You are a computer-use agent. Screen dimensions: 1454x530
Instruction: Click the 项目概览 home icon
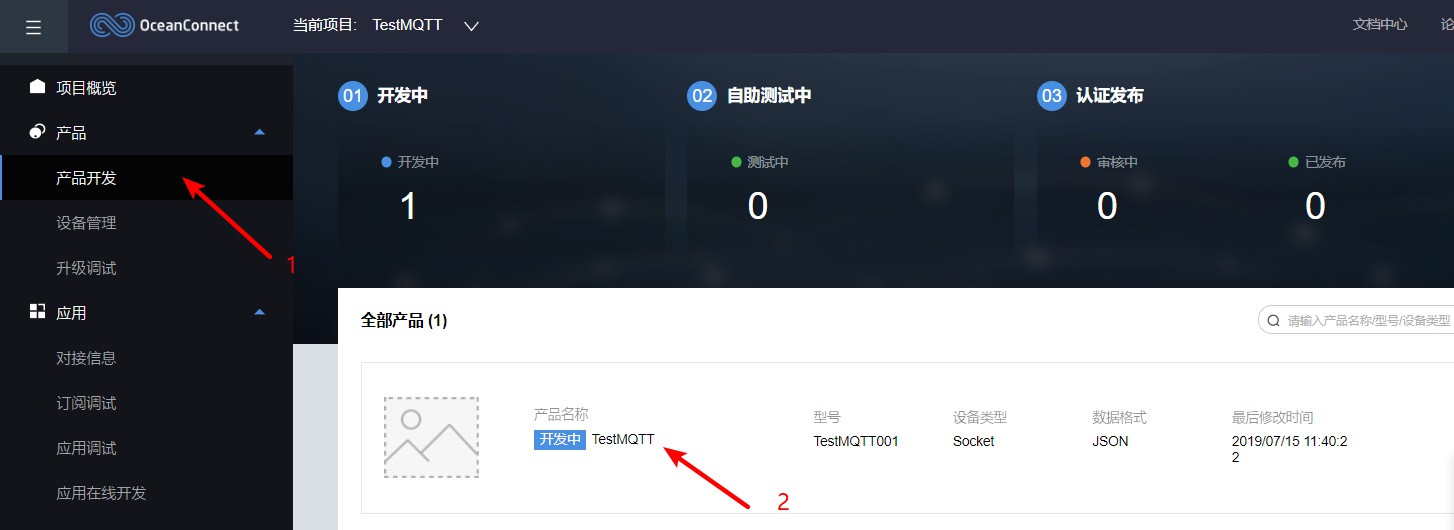pyautogui.click(x=37, y=87)
